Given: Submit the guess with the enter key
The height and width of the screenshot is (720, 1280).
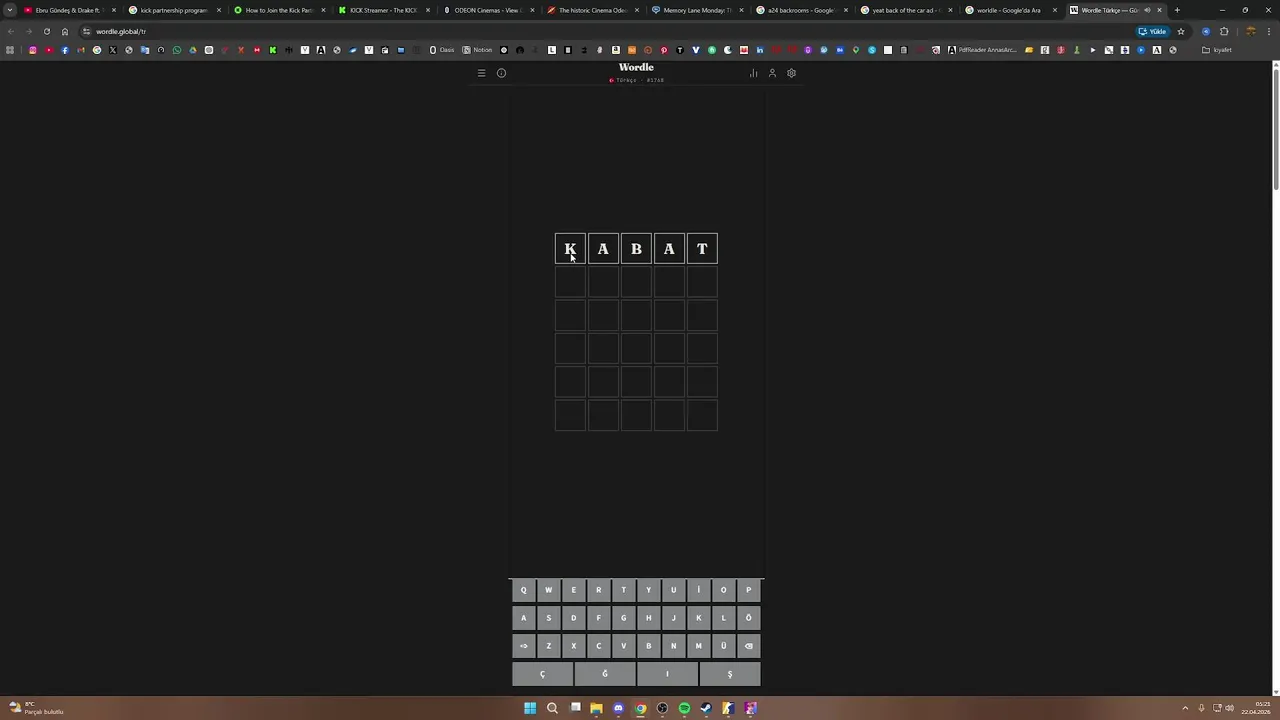Looking at the screenshot, I should coord(523,646).
